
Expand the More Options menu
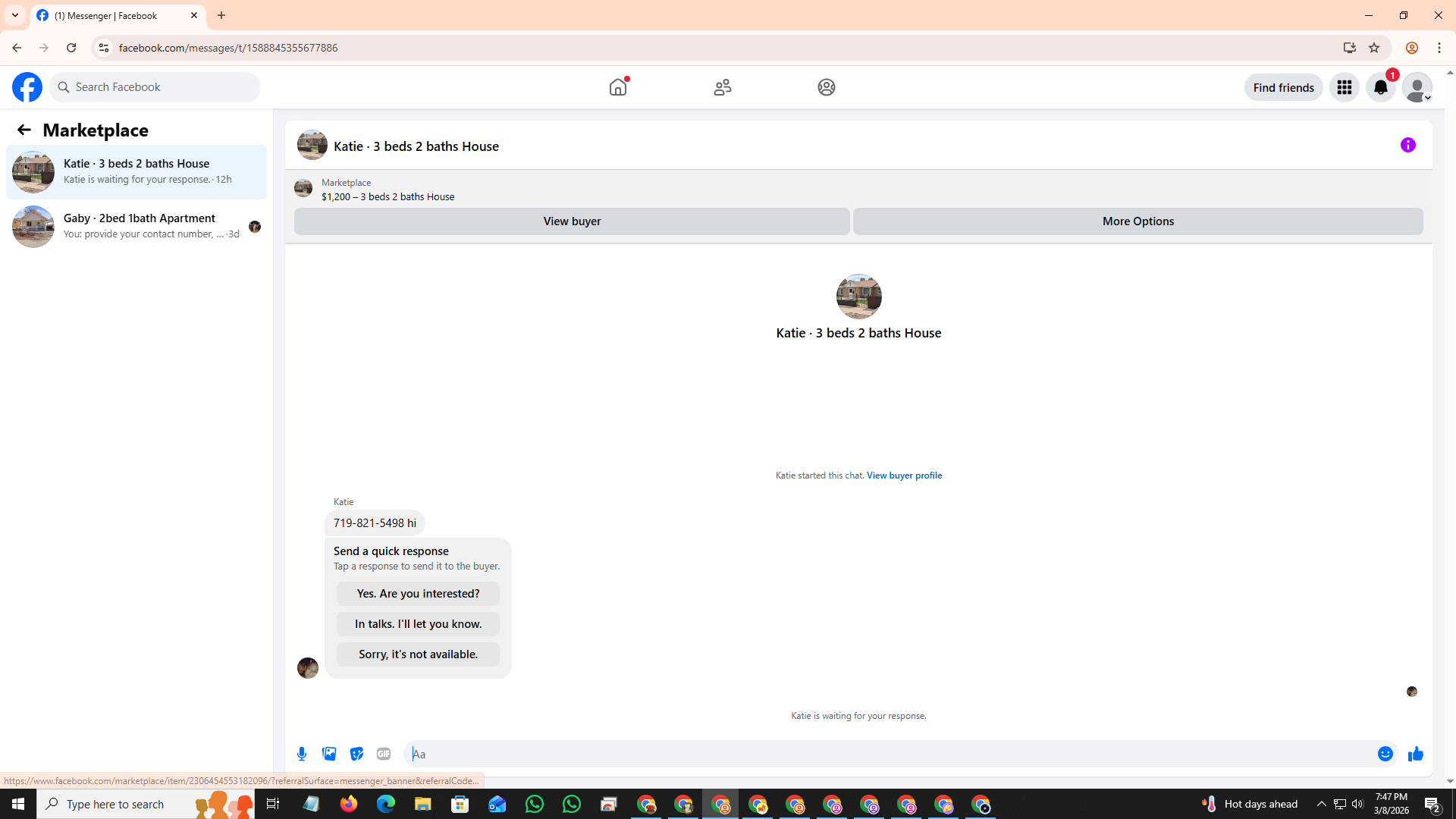pos(1137,221)
